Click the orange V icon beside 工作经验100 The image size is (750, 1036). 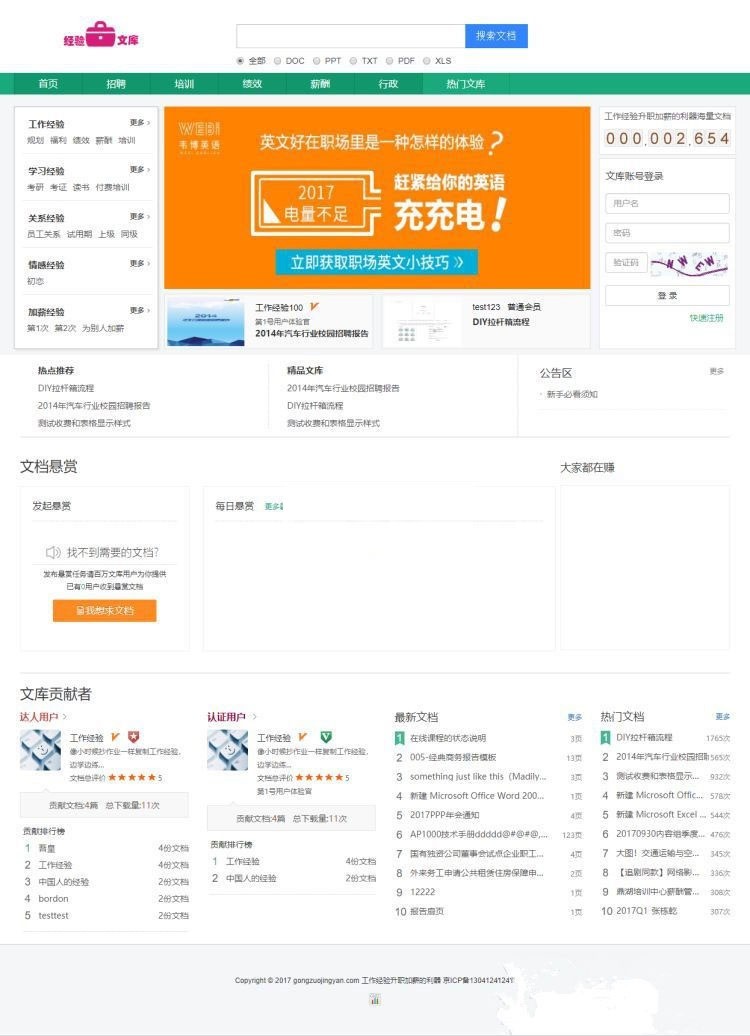tap(314, 307)
